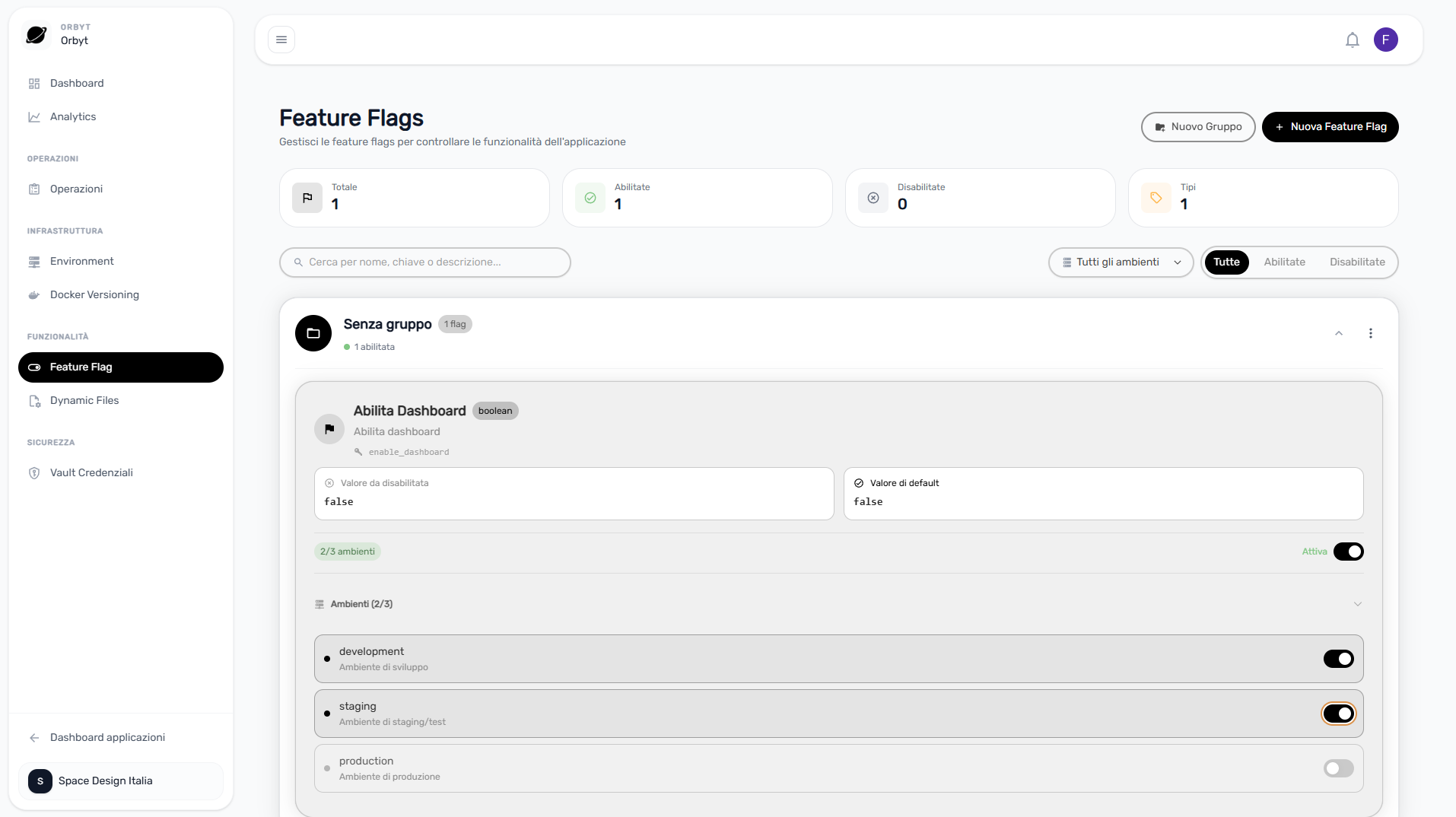The image size is (1456, 817).
Task: Click the Orbyt planet logo
Action: [37, 34]
